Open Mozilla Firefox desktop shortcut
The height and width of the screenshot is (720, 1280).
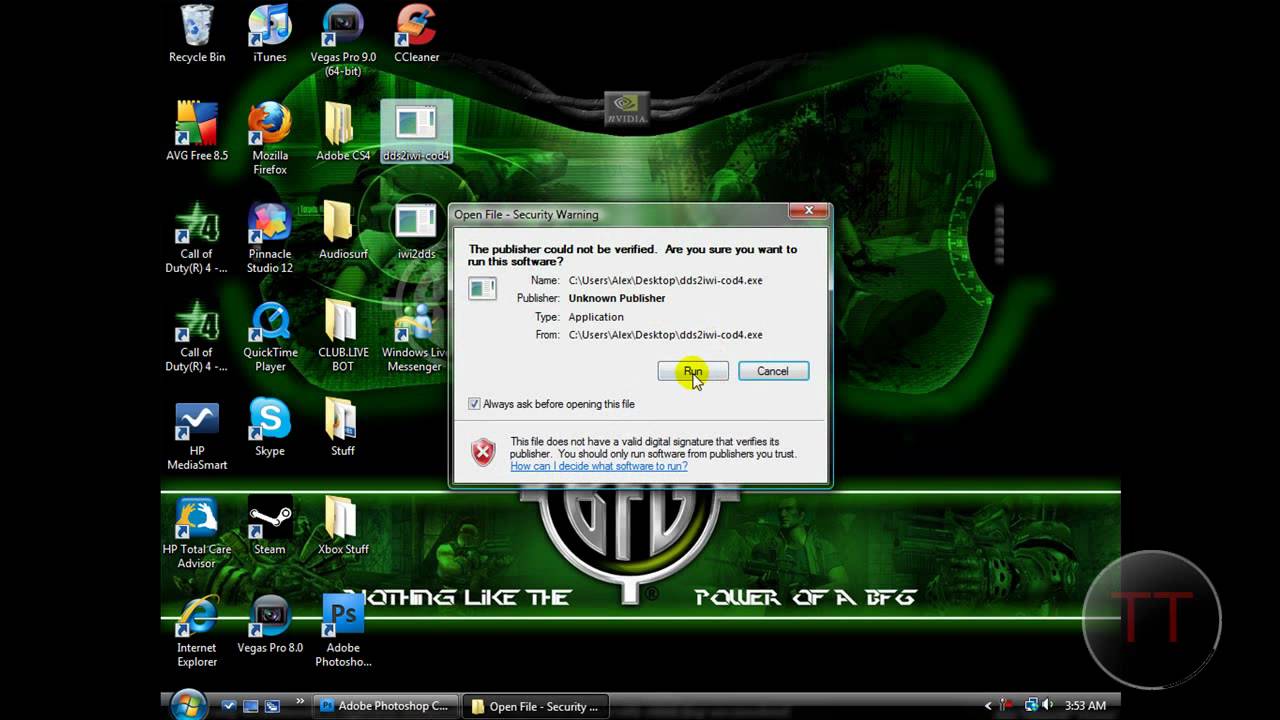click(x=270, y=139)
